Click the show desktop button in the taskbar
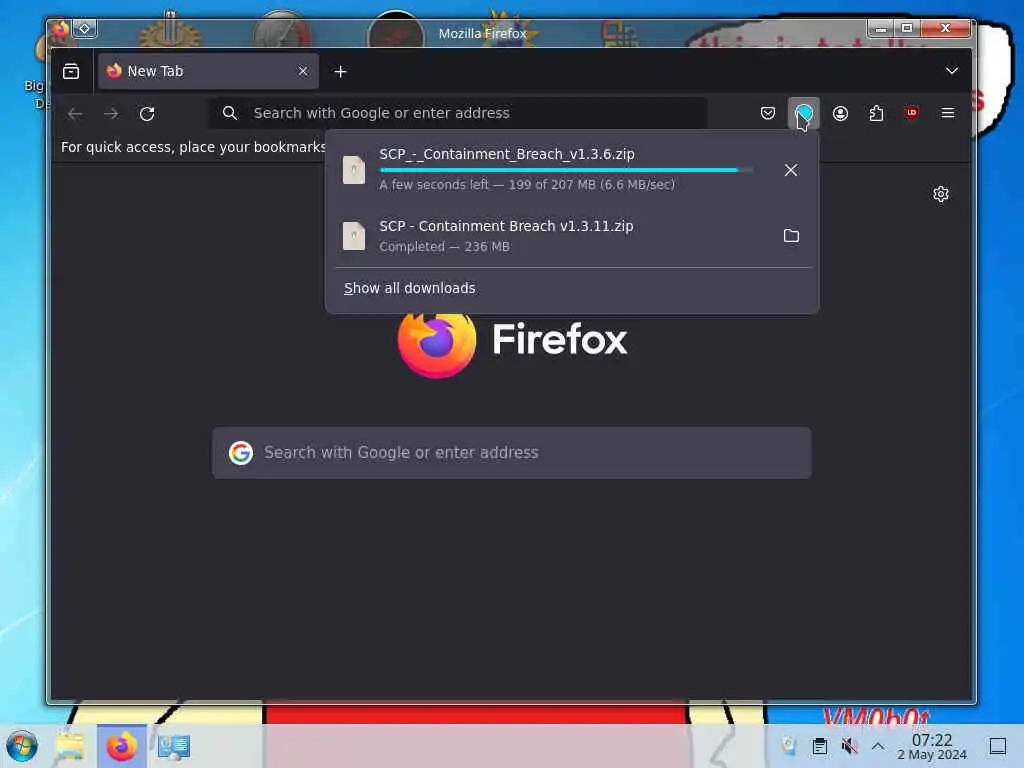This screenshot has width=1024, height=768. (x=997, y=746)
